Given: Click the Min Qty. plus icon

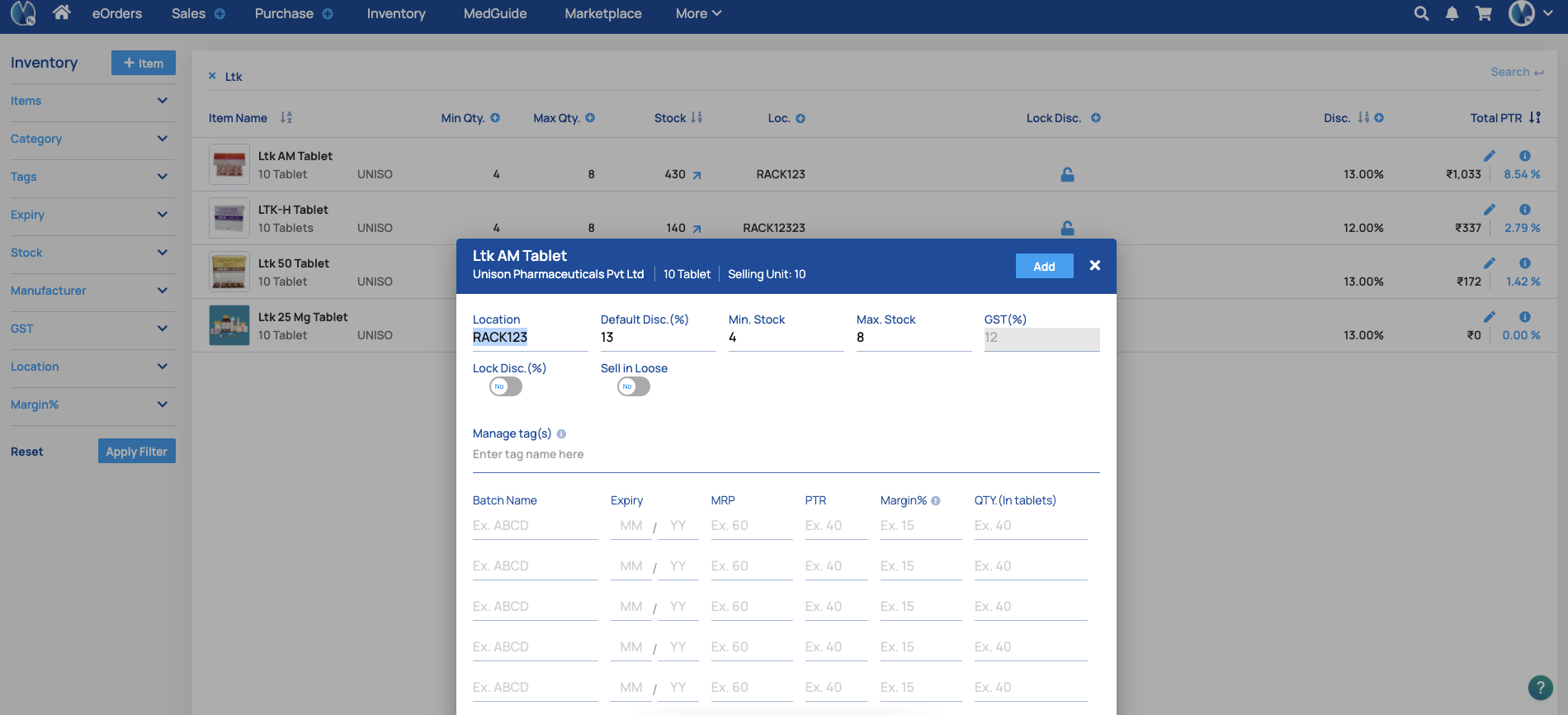Looking at the screenshot, I should click(495, 118).
